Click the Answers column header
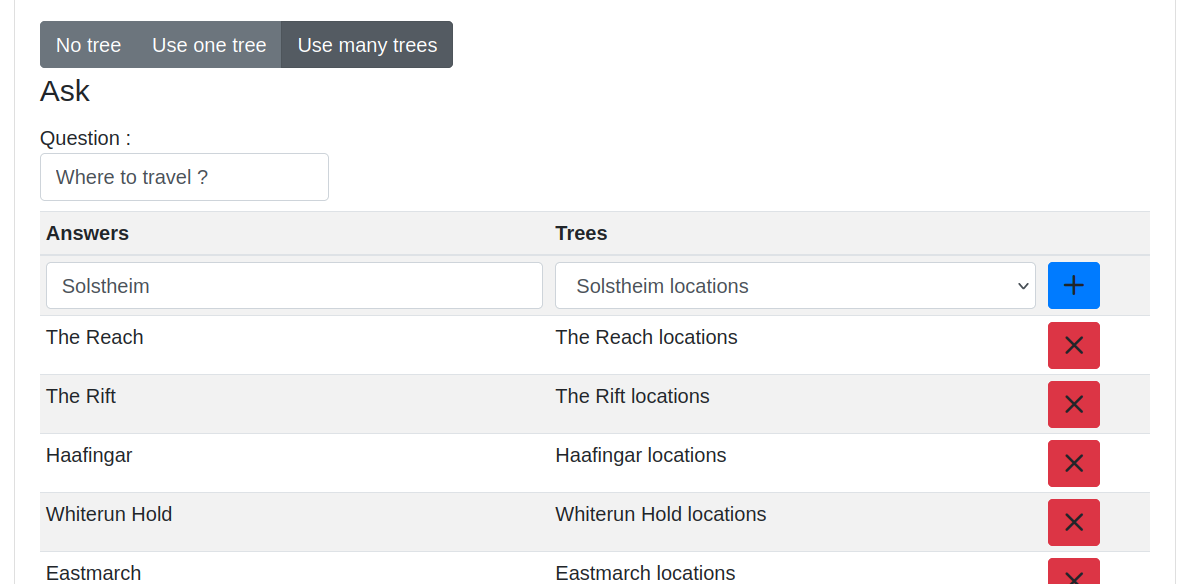This screenshot has width=1189, height=584. (x=87, y=233)
